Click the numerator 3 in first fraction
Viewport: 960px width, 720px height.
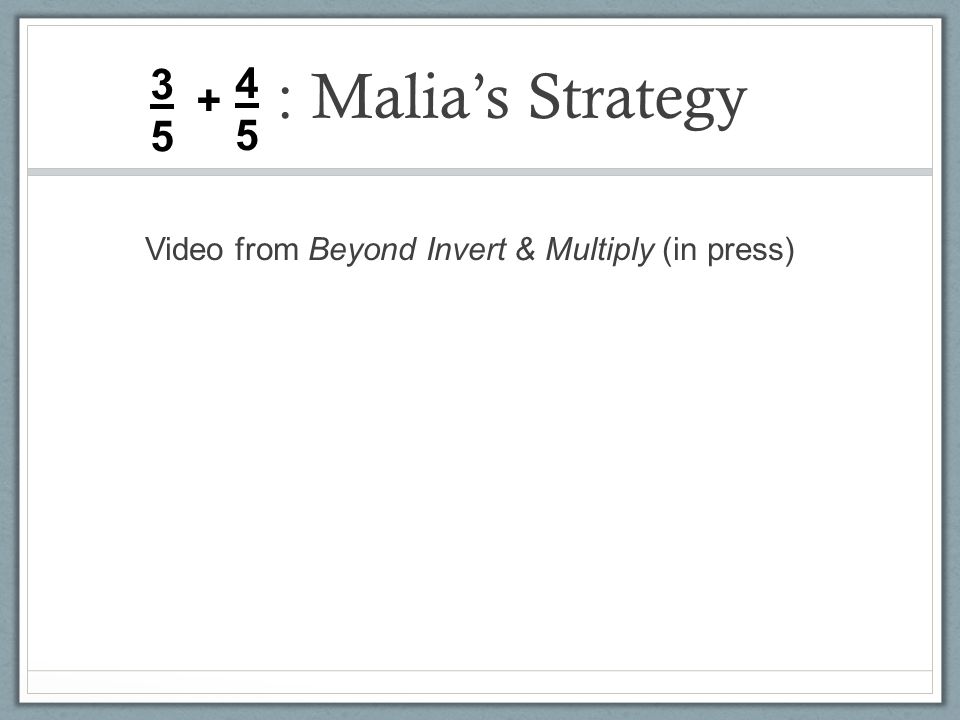point(162,84)
